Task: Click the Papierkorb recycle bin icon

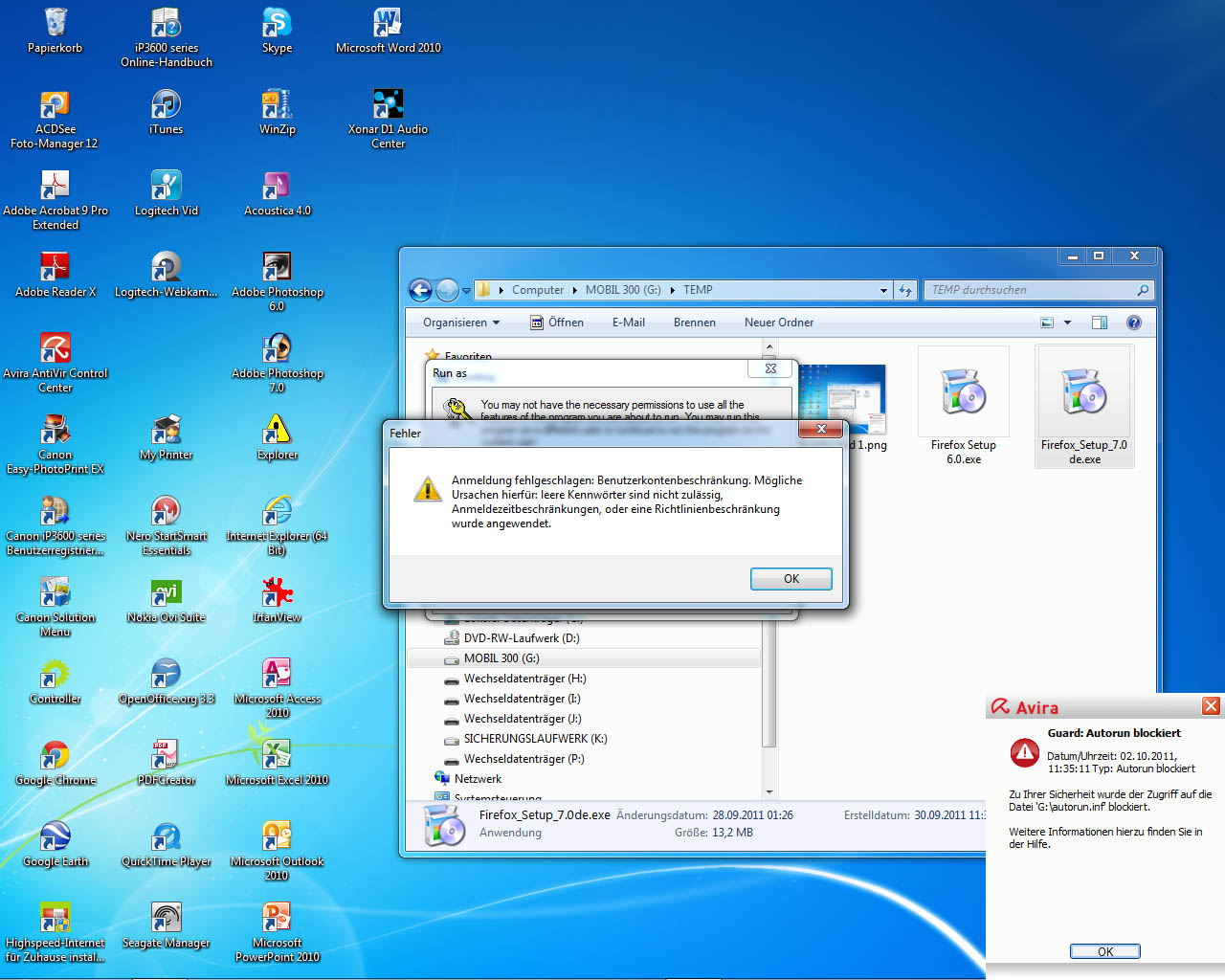Action: click(x=56, y=24)
